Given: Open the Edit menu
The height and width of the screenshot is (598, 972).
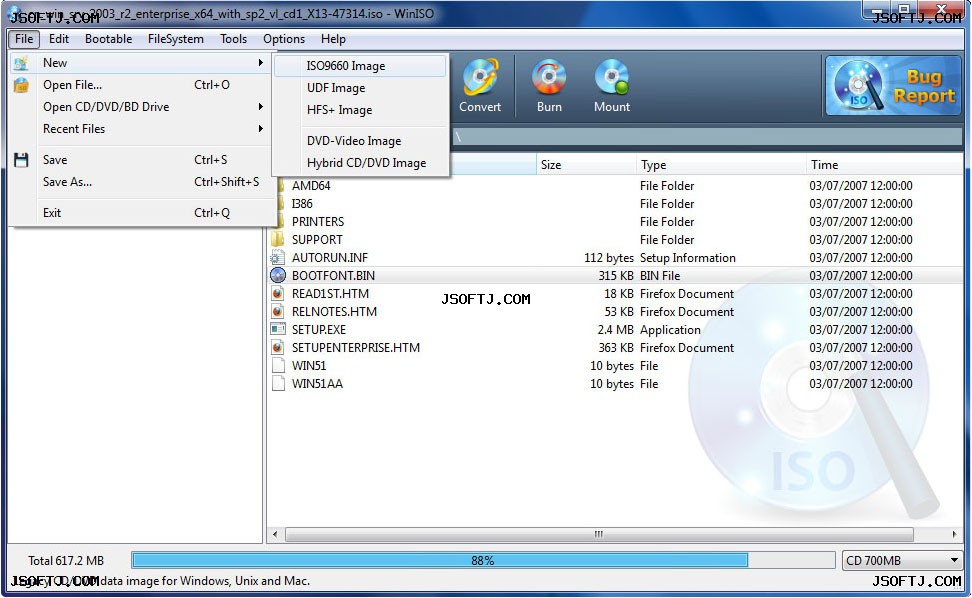Looking at the screenshot, I should (x=59, y=39).
